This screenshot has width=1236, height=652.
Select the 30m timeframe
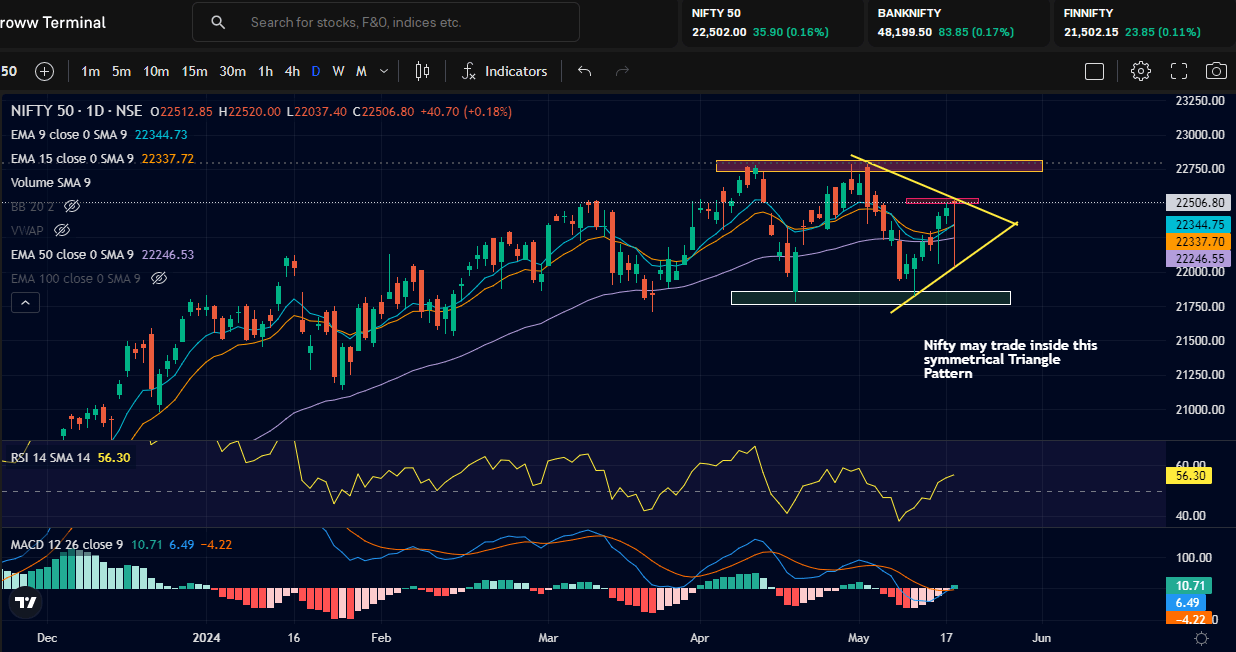pos(232,71)
